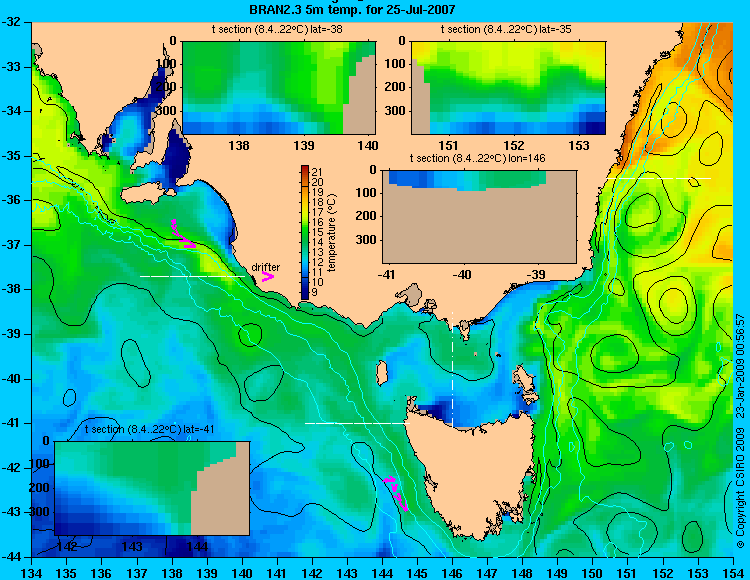Click '146' on the bottom longitude axis
The width and height of the screenshot is (750, 580).
[452, 573]
